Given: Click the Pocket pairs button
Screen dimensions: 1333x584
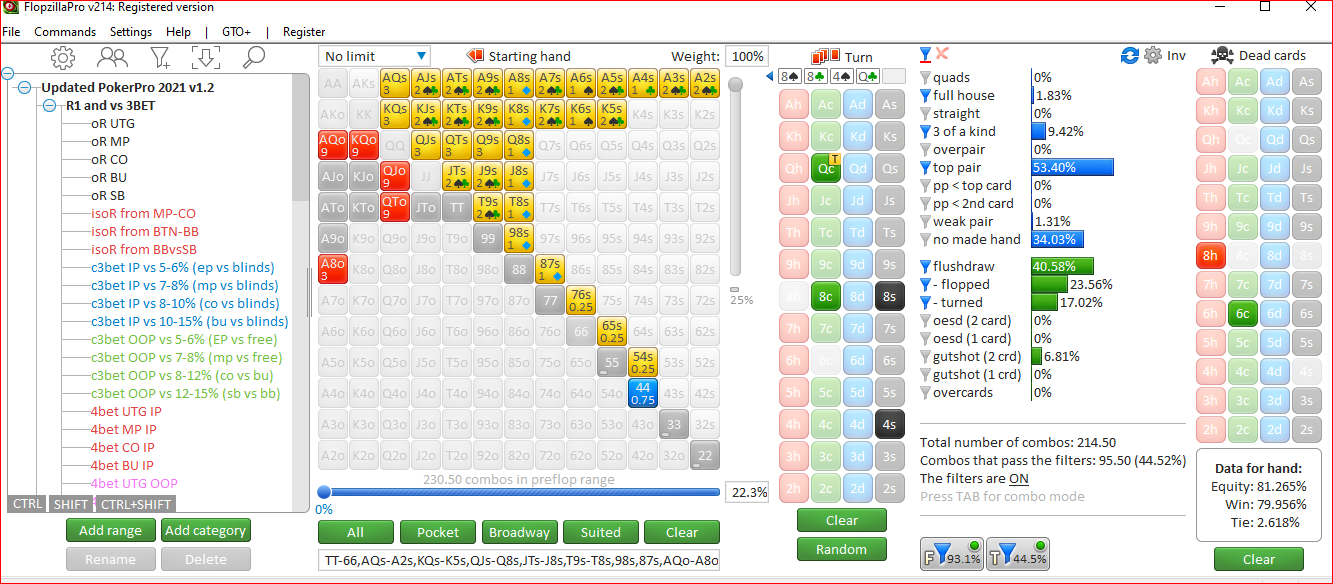Looking at the screenshot, I should (437, 533).
